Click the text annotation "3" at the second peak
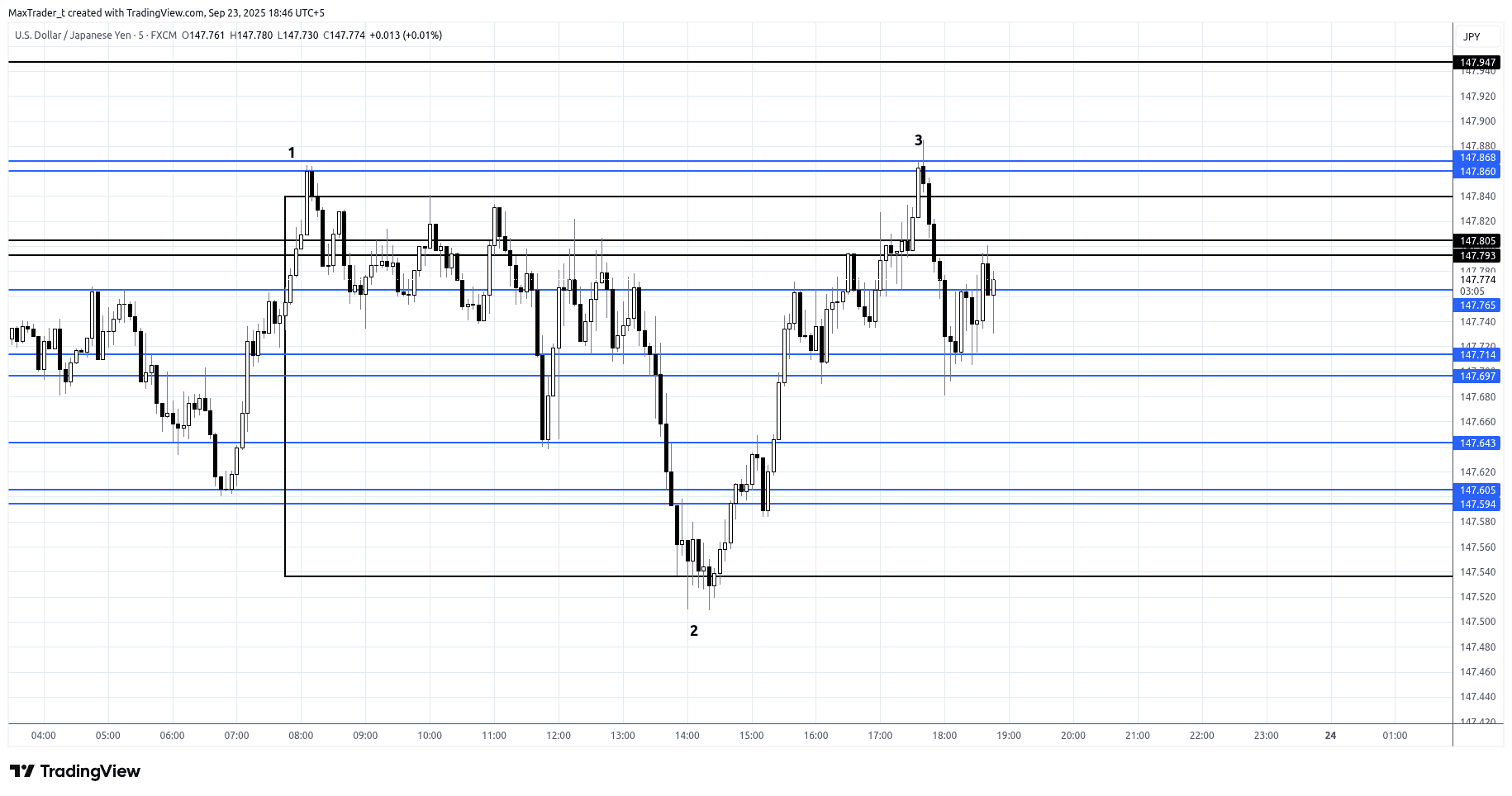This screenshot has height=796, width=1512. (918, 140)
